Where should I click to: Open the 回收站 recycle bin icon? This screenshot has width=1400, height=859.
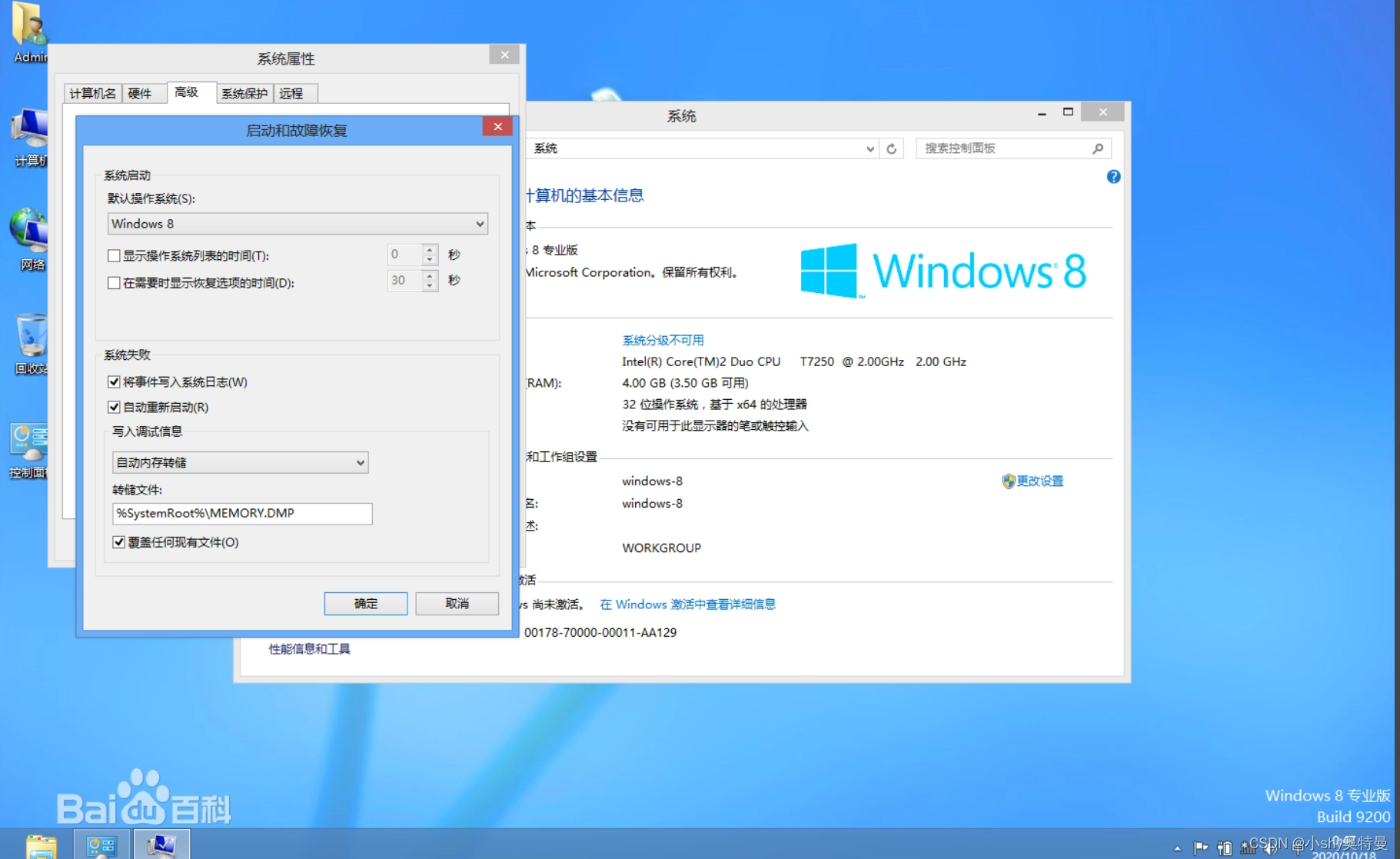pyautogui.click(x=31, y=344)
